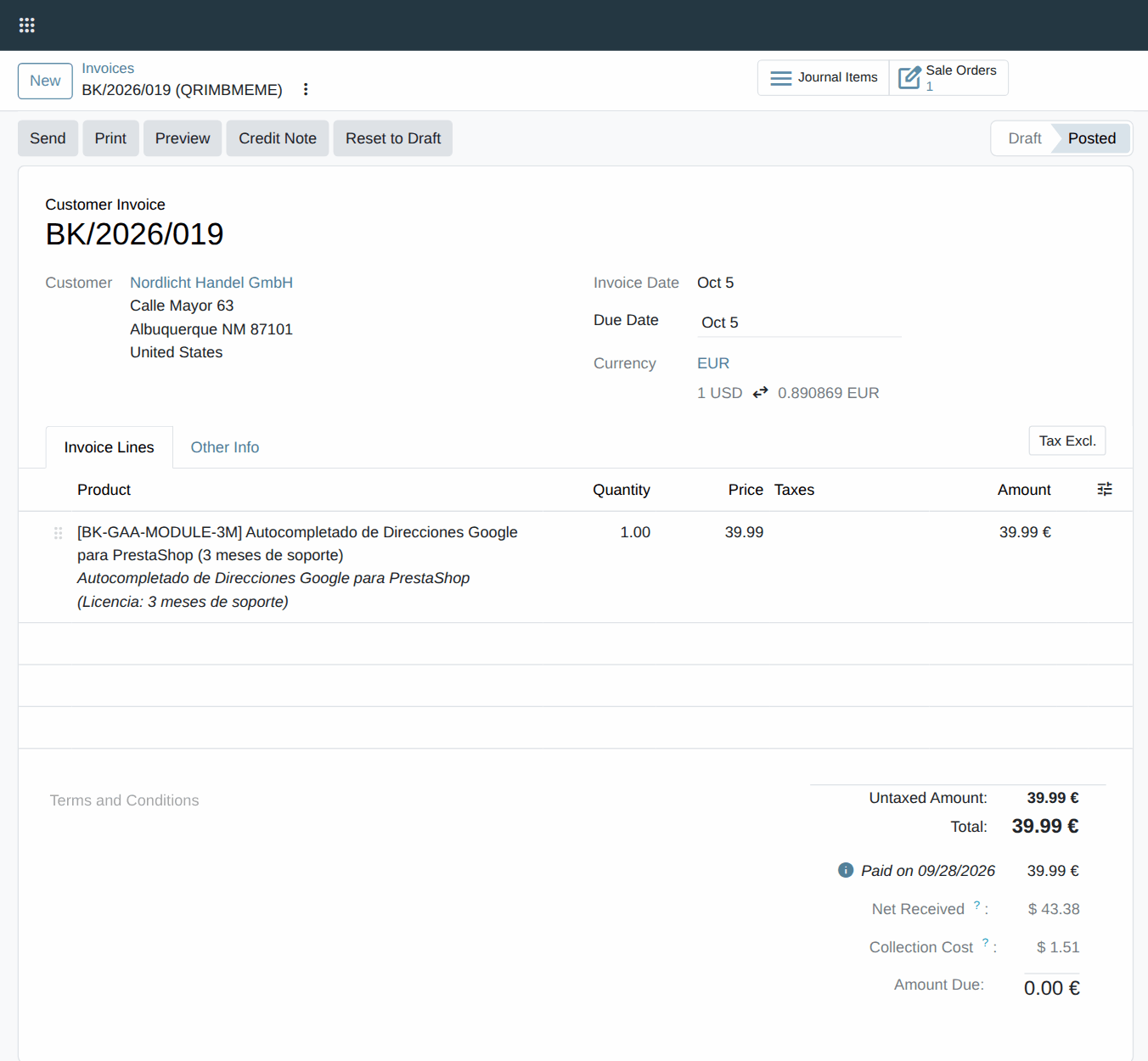Create a Credit Note
Image resolution: width=1148 pixels, height=1061 pixels.
278,138
